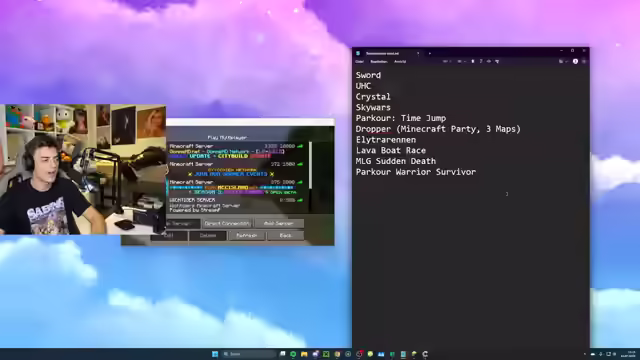This screenshot has width=640, height=360.
Task: Select the second Minecraft server entry with 1500 slots
Action: pos(237,169)
